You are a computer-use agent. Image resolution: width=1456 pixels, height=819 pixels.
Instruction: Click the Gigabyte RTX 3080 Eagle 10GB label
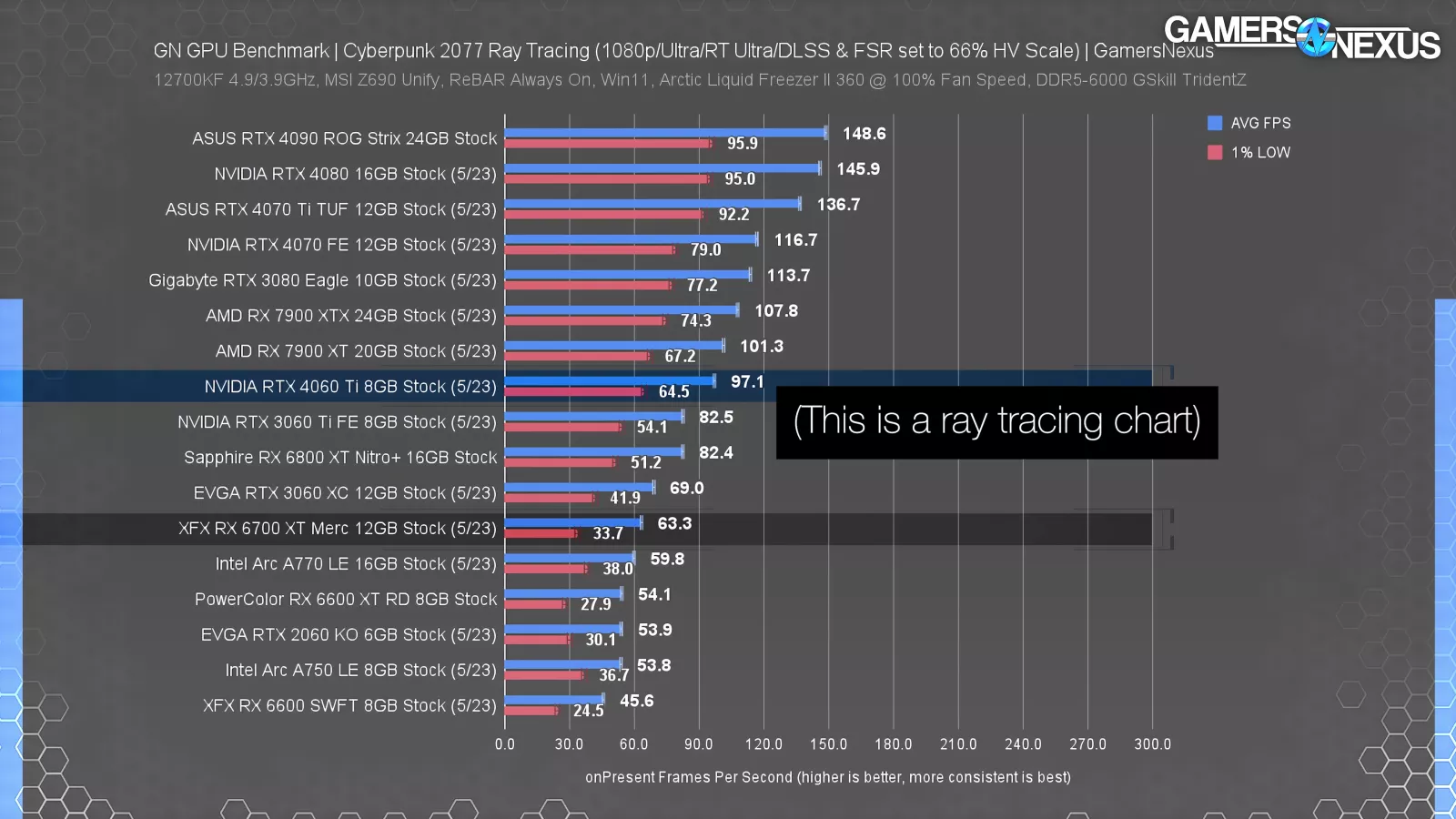coord(322,280)
